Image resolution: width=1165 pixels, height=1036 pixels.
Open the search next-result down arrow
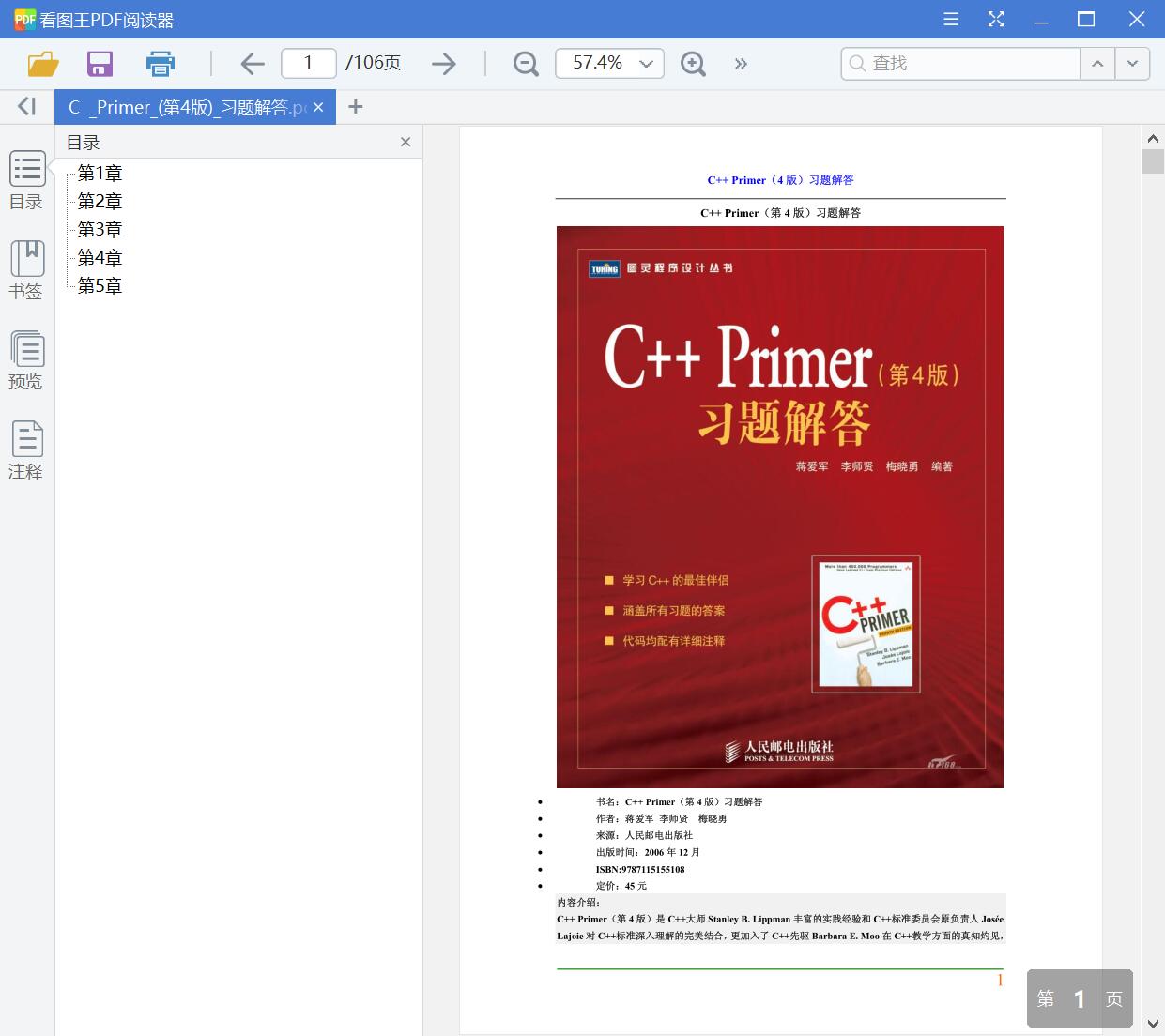(1133, 63)
